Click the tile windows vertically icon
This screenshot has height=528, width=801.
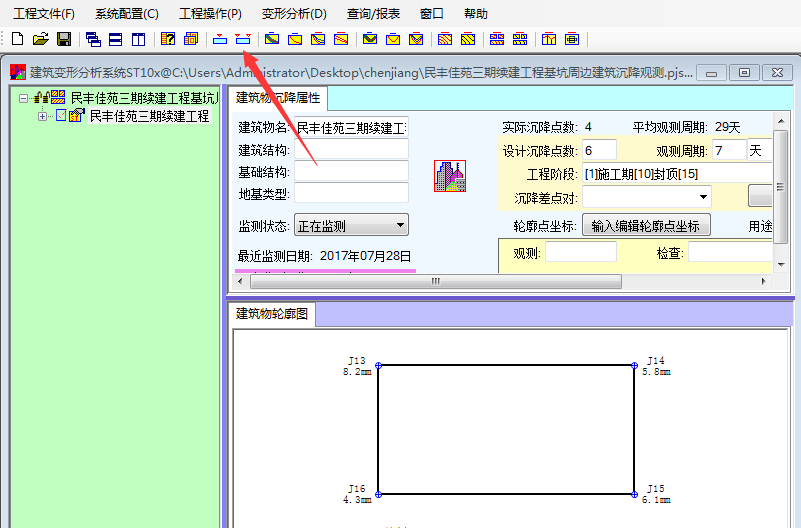(x=138, y=39)
